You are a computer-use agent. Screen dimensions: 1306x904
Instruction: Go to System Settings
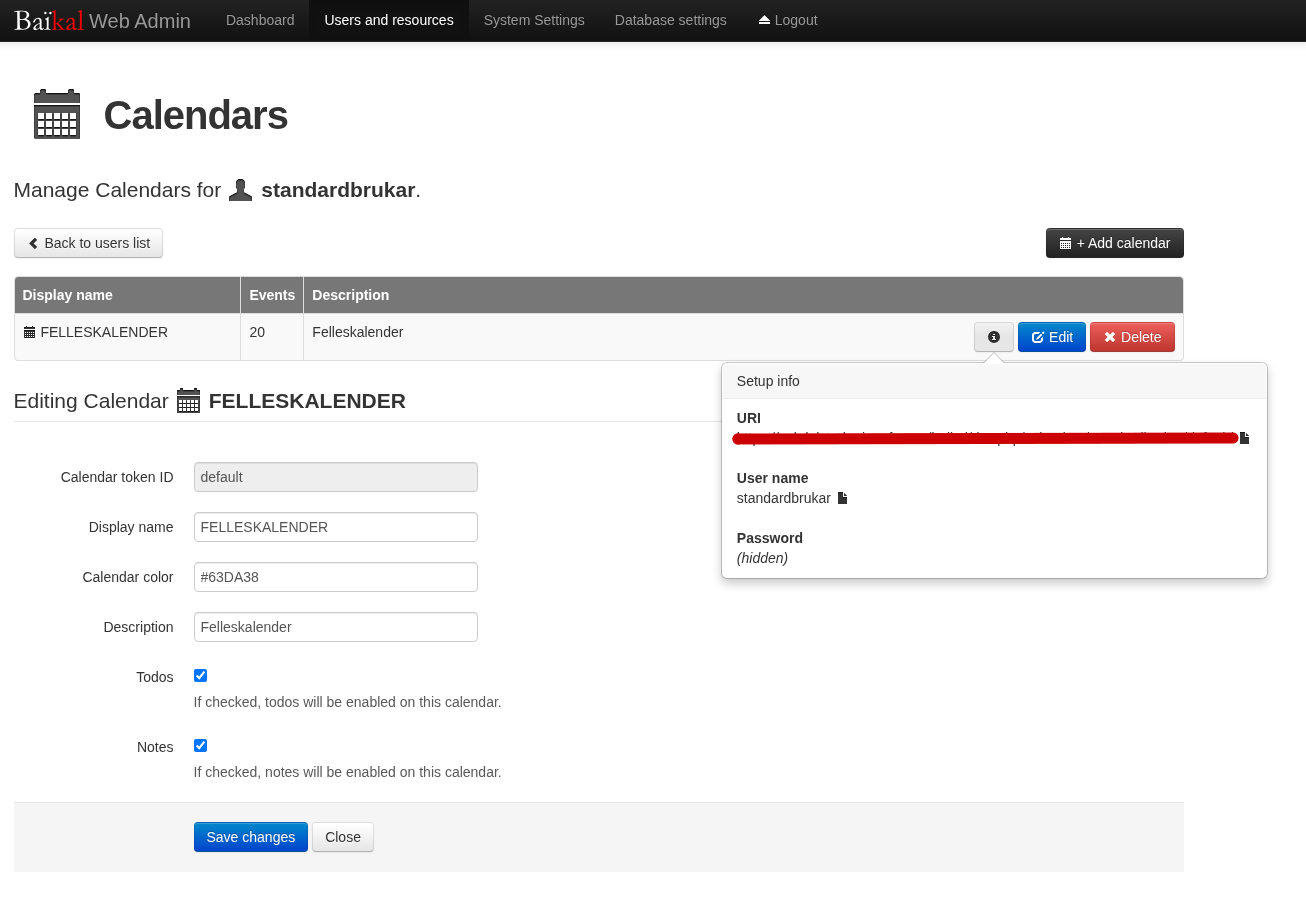tap(534, 20)
